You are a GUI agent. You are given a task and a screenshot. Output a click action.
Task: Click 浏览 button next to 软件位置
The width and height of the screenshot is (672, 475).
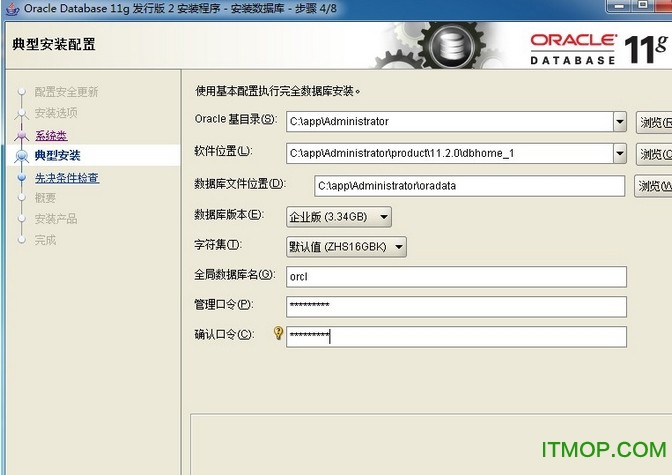654,154
